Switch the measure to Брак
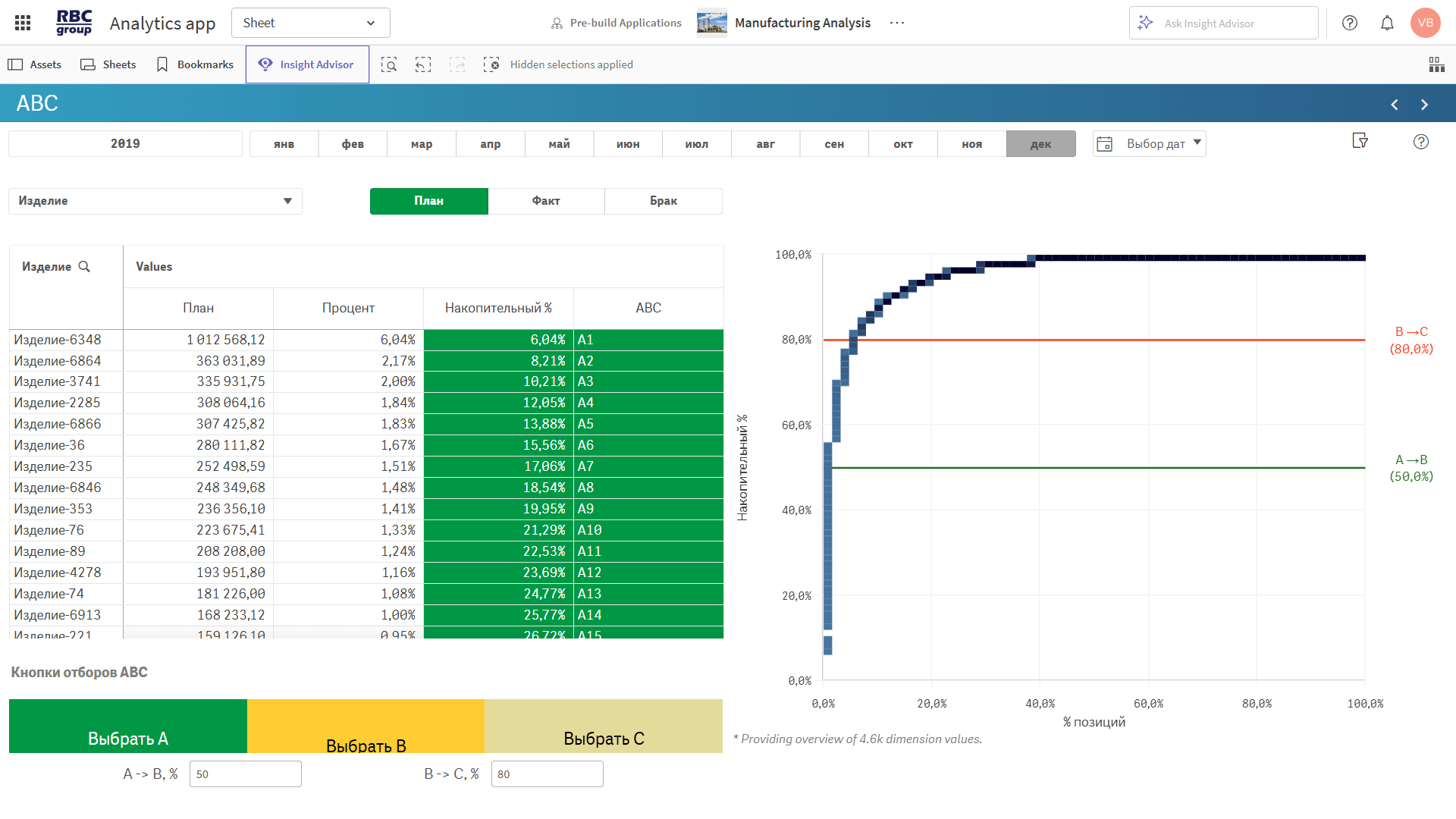Image resolution: width=1456 pixels, height=819 pixels. pos(664,201)
